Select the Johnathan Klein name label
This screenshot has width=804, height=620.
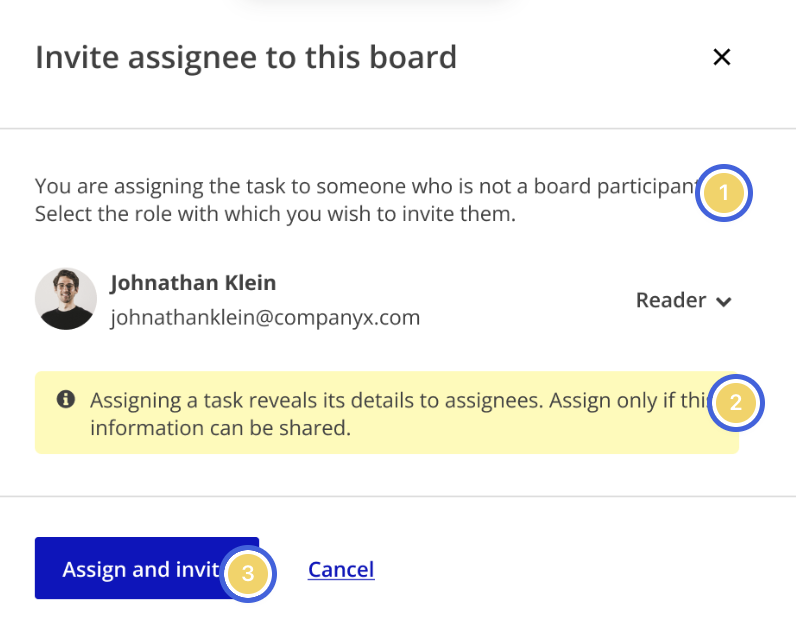click(x=193, y=283)
